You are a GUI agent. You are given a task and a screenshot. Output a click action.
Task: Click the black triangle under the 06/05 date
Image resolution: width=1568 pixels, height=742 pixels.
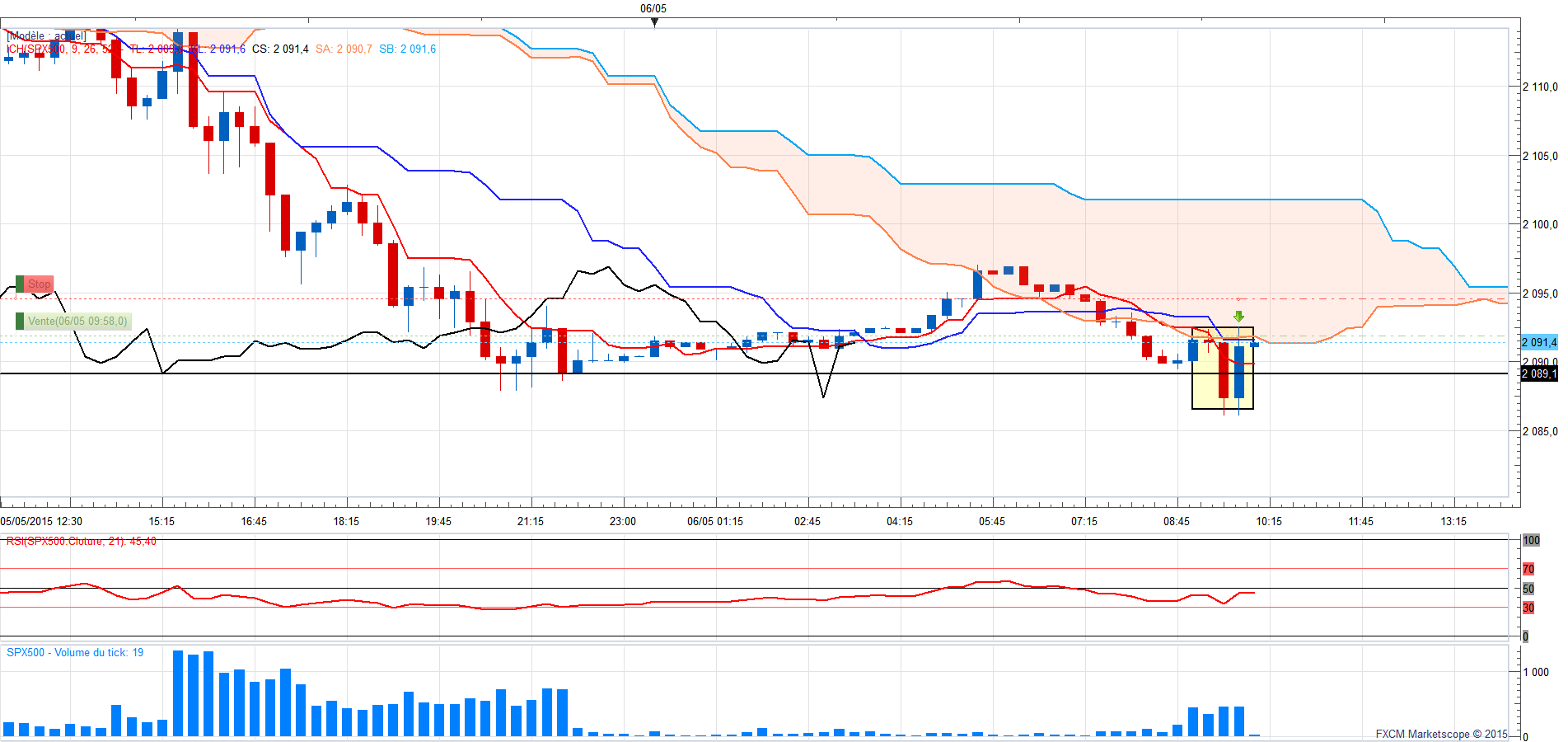(x=654, y=22)
